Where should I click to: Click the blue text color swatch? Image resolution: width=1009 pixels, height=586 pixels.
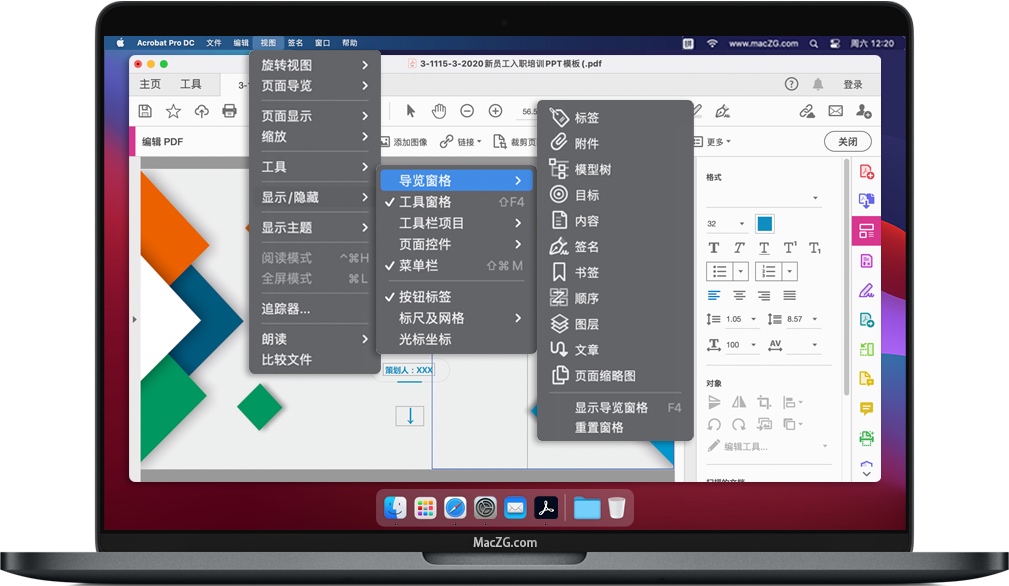coord(765,224)
